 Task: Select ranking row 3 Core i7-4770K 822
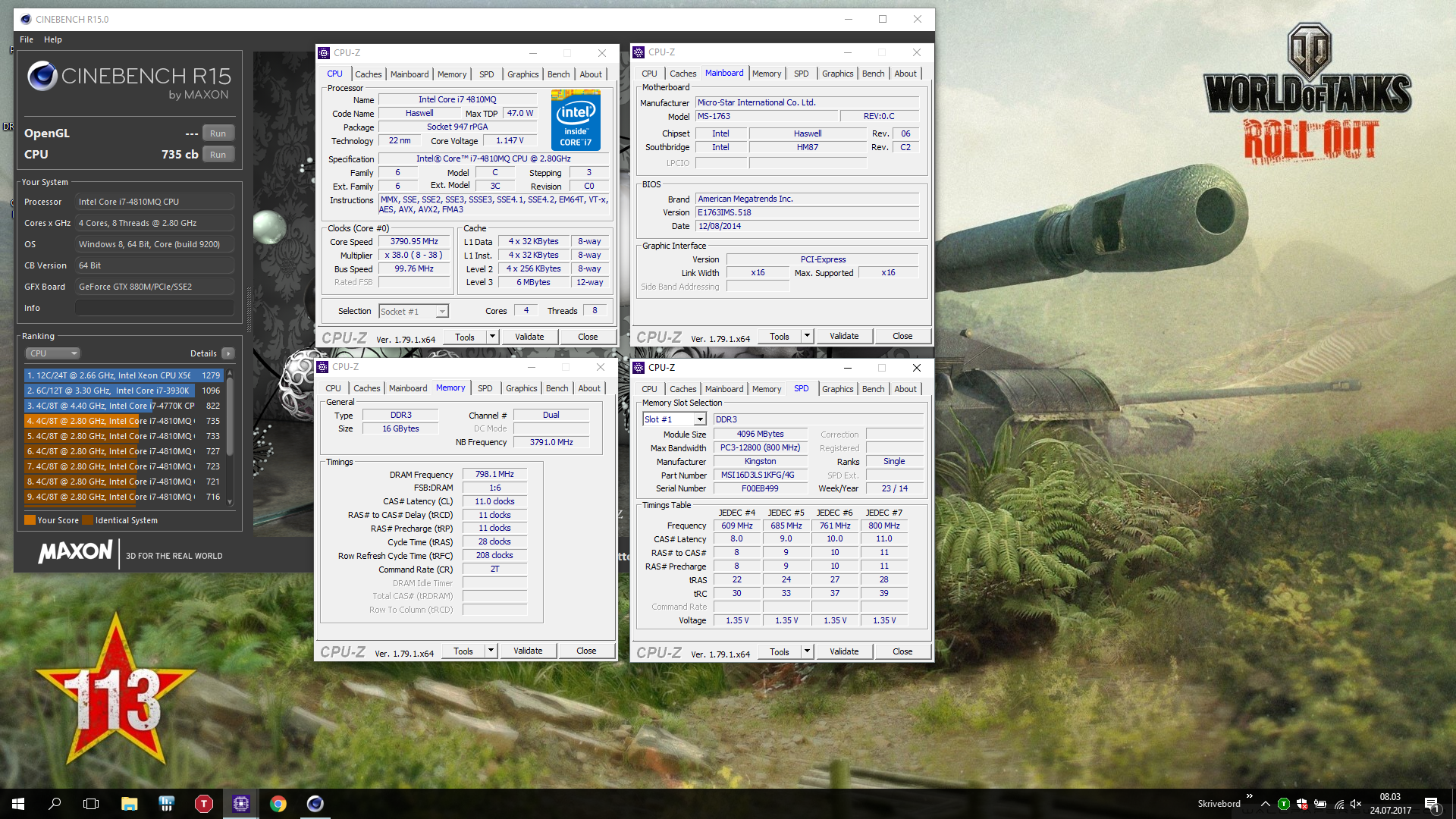point(124,406)
